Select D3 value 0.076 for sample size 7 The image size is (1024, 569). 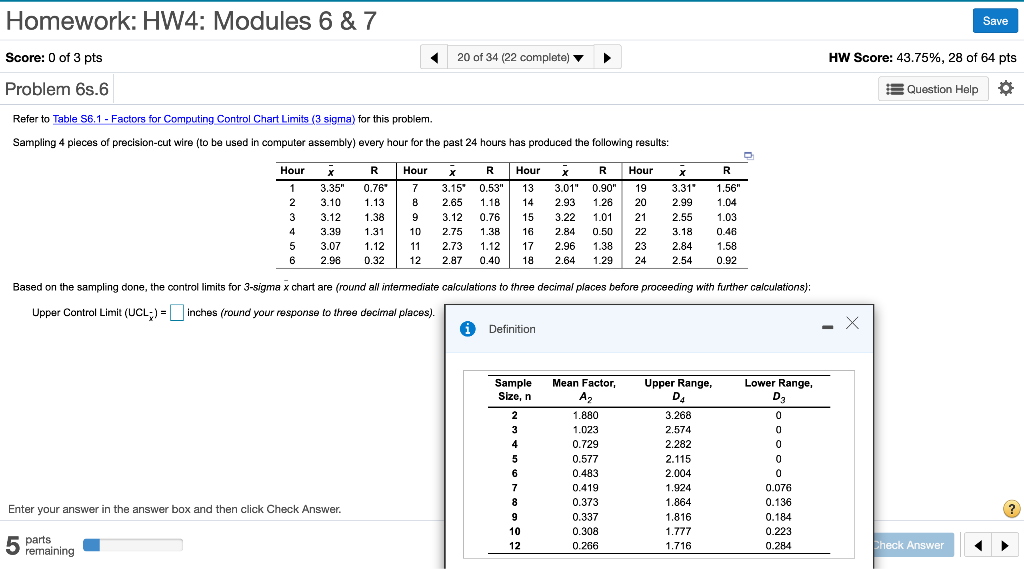778,487
